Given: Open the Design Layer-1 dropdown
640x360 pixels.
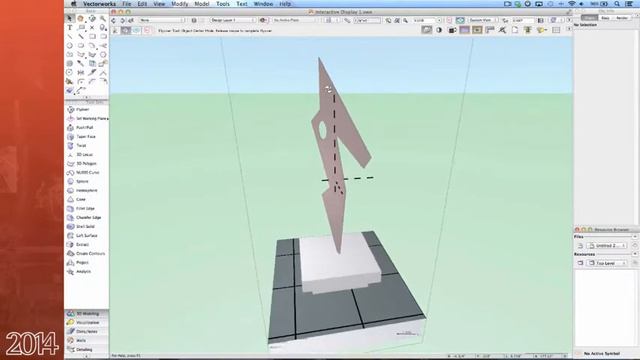Looking at the screenshot, I should [233, 20].
